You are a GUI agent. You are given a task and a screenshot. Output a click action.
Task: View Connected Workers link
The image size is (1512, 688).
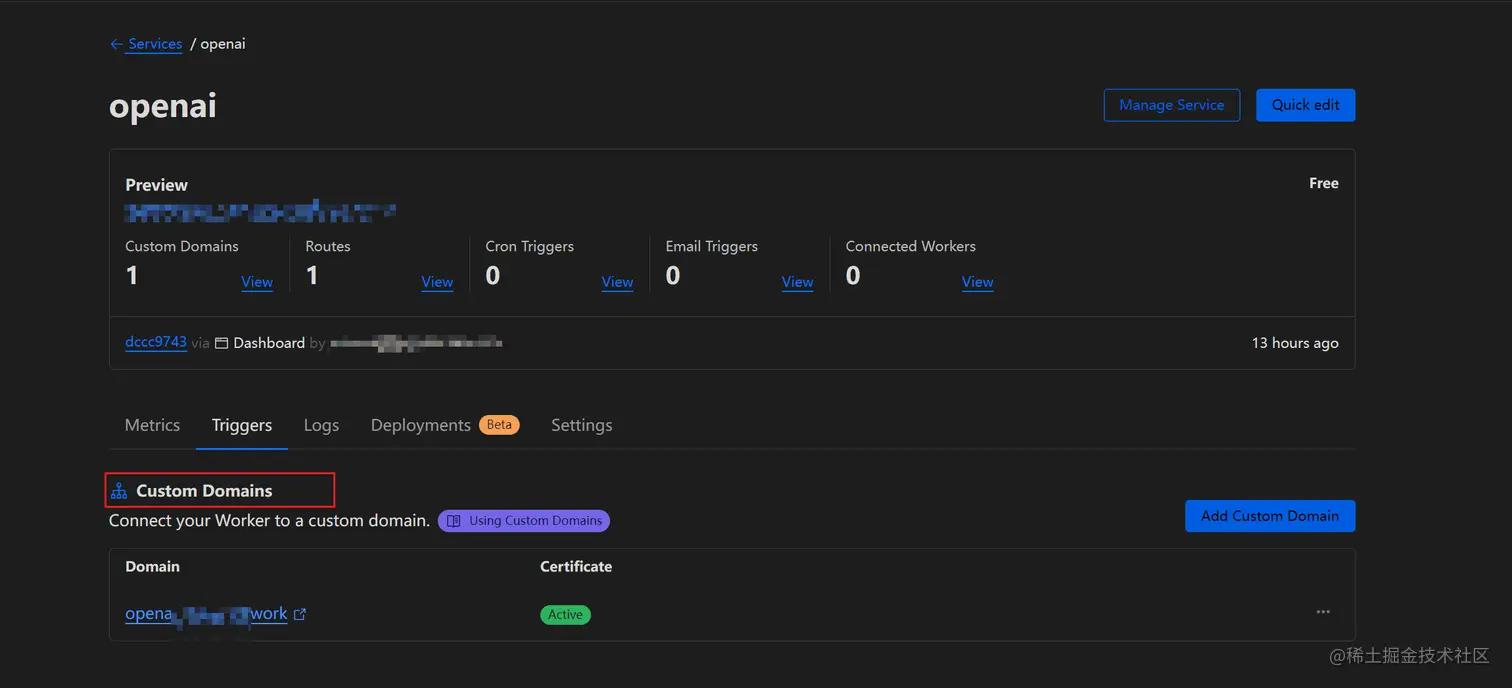(977, 282)
